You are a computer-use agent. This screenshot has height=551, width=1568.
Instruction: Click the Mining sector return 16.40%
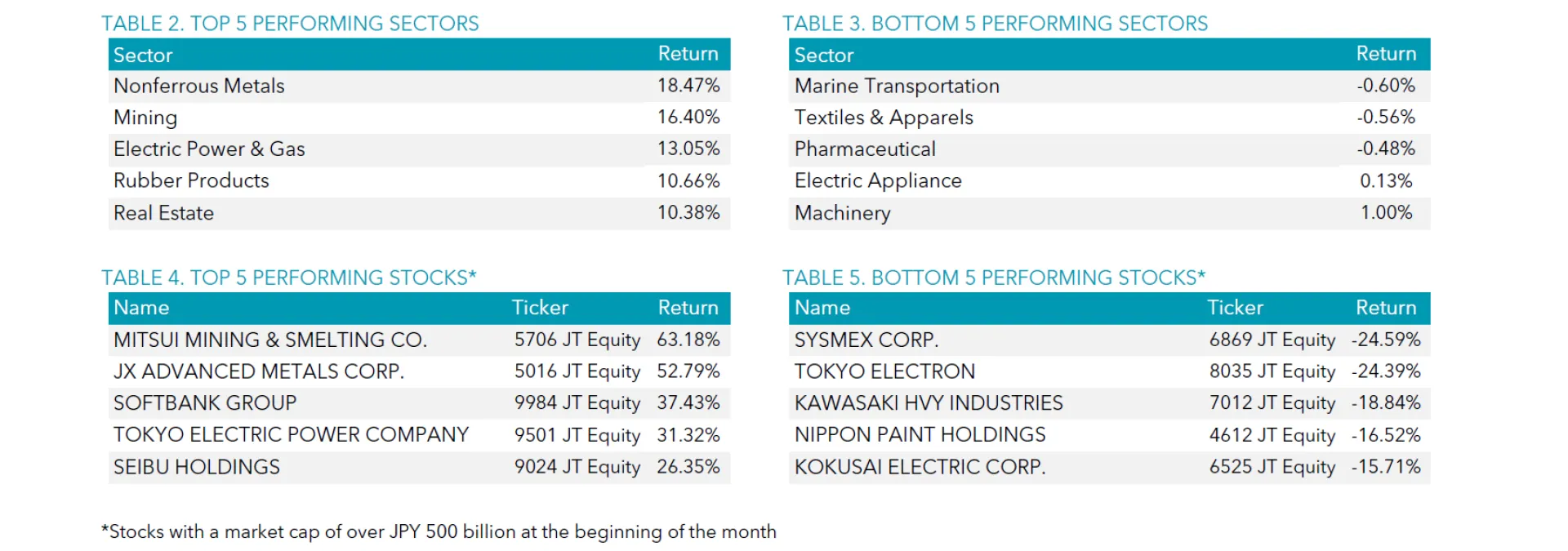click(688, 118)
